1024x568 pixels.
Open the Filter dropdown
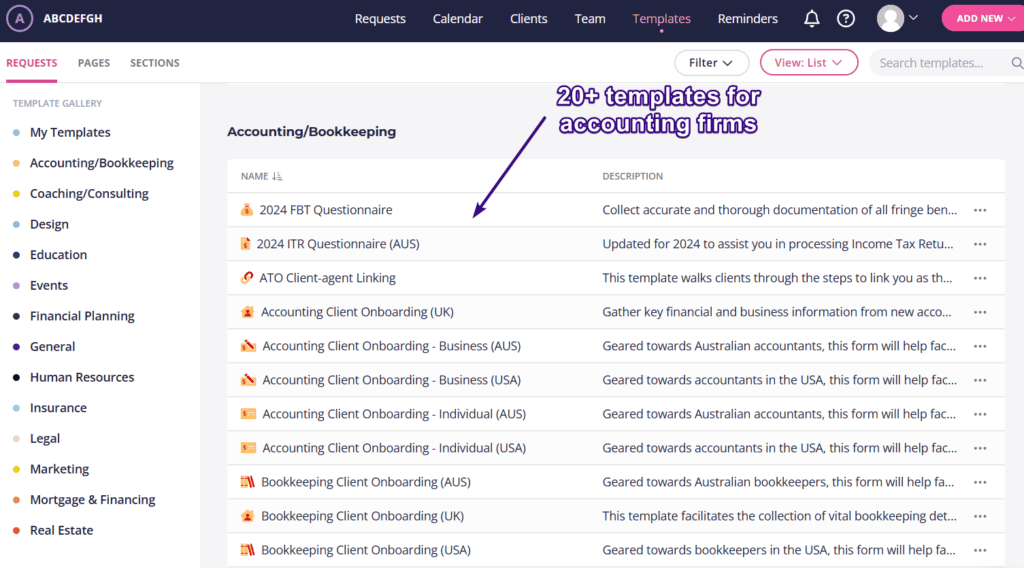click(711, 63)
